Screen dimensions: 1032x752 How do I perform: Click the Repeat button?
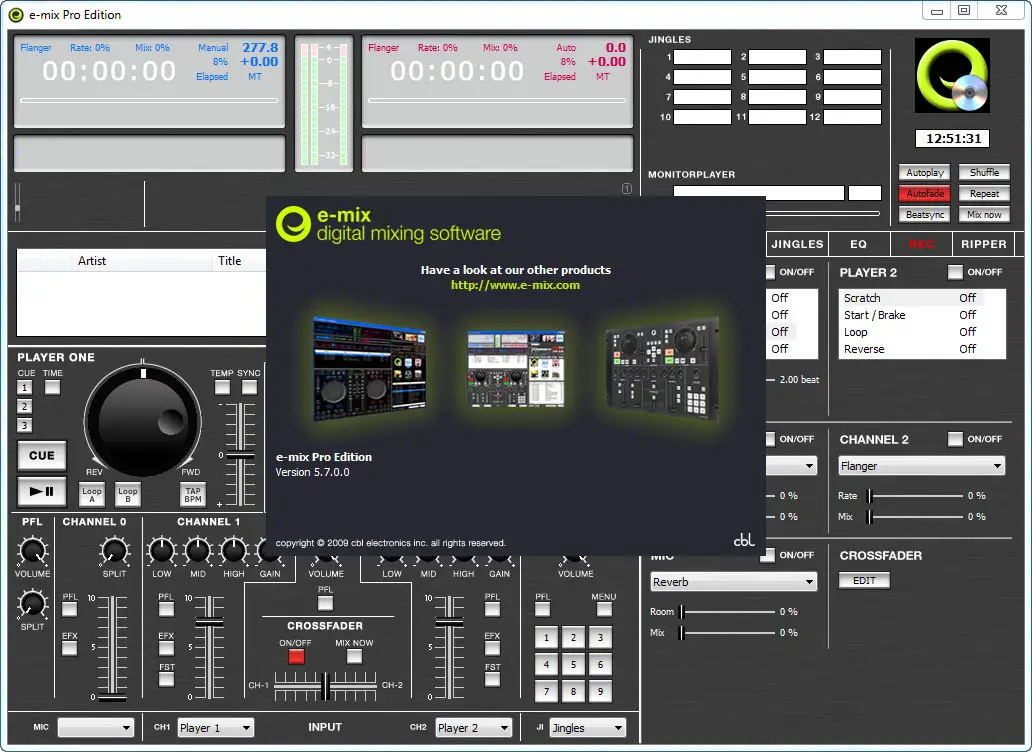tap(984, 193)
